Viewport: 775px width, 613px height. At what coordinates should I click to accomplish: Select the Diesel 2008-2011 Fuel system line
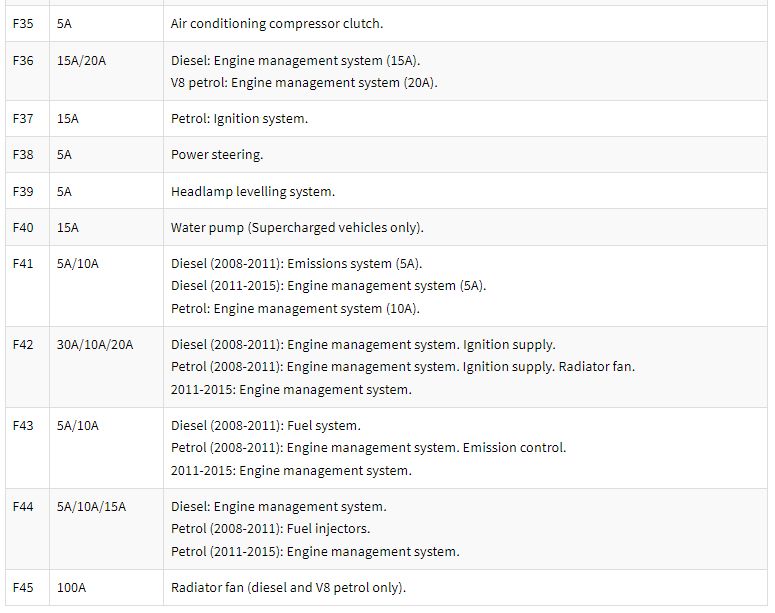265,426
